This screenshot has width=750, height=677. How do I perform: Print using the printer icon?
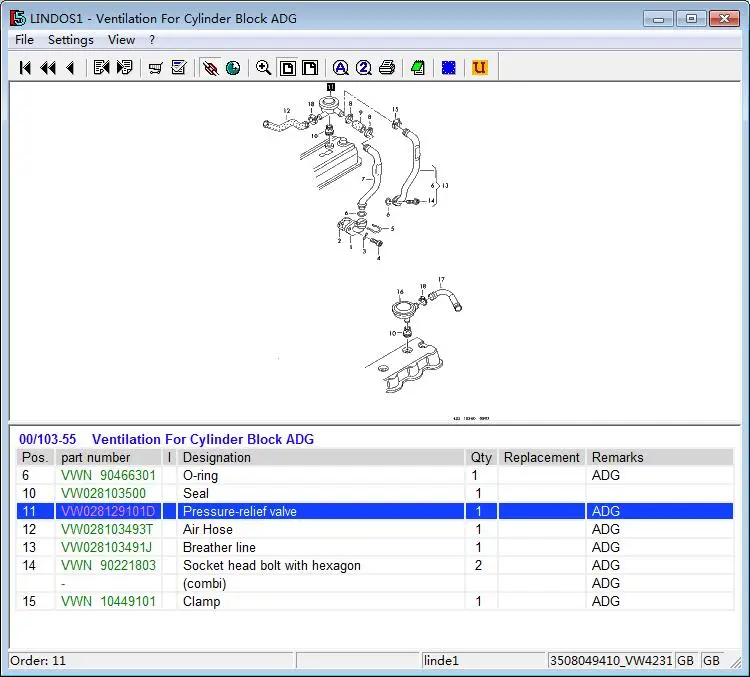pos(387,68)
